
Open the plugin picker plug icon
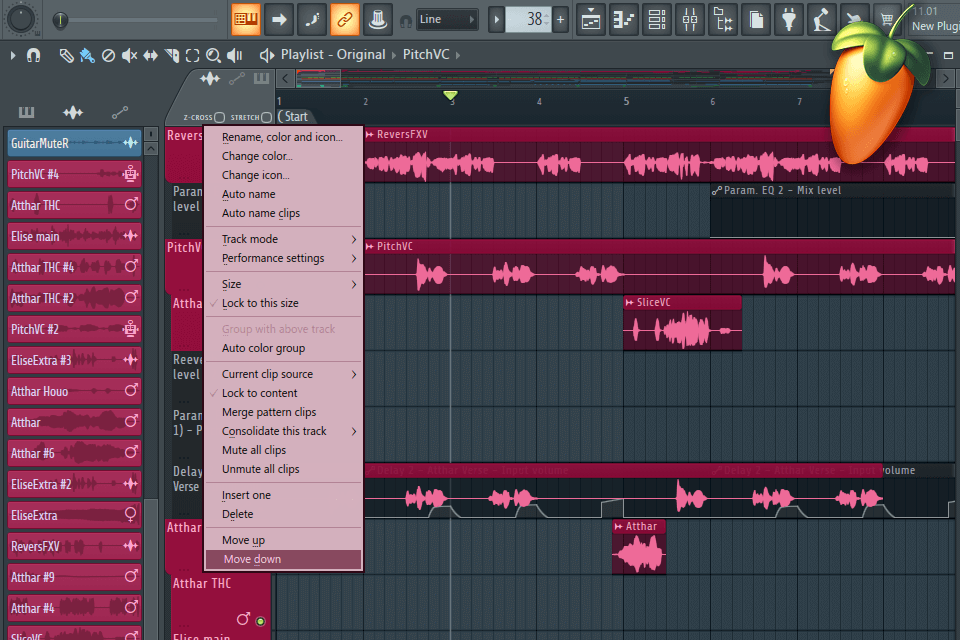coord(789,20)
